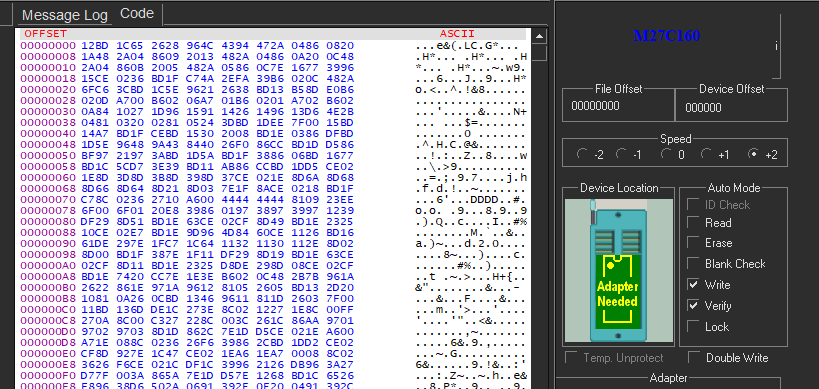The width and height of the screenshot is (819, 389).
Task: Click the Adapter Needed device location image
Action: click(619, 270)
